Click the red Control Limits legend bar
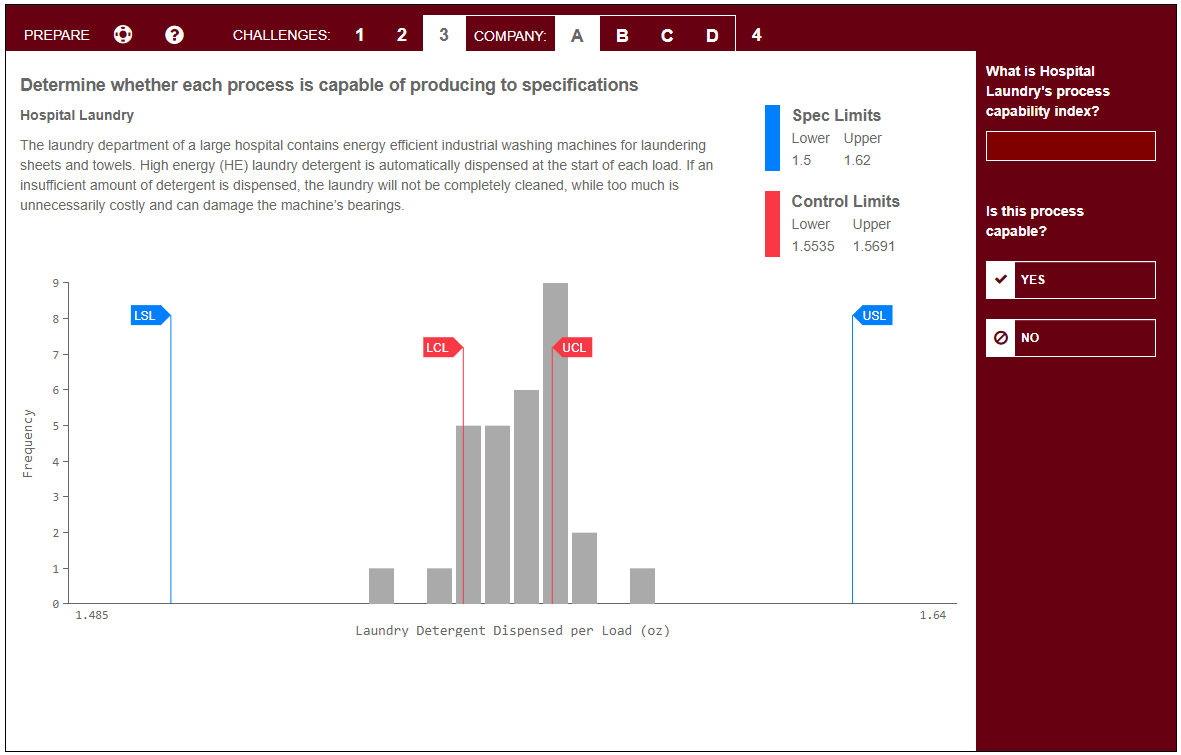 point(771,224)
